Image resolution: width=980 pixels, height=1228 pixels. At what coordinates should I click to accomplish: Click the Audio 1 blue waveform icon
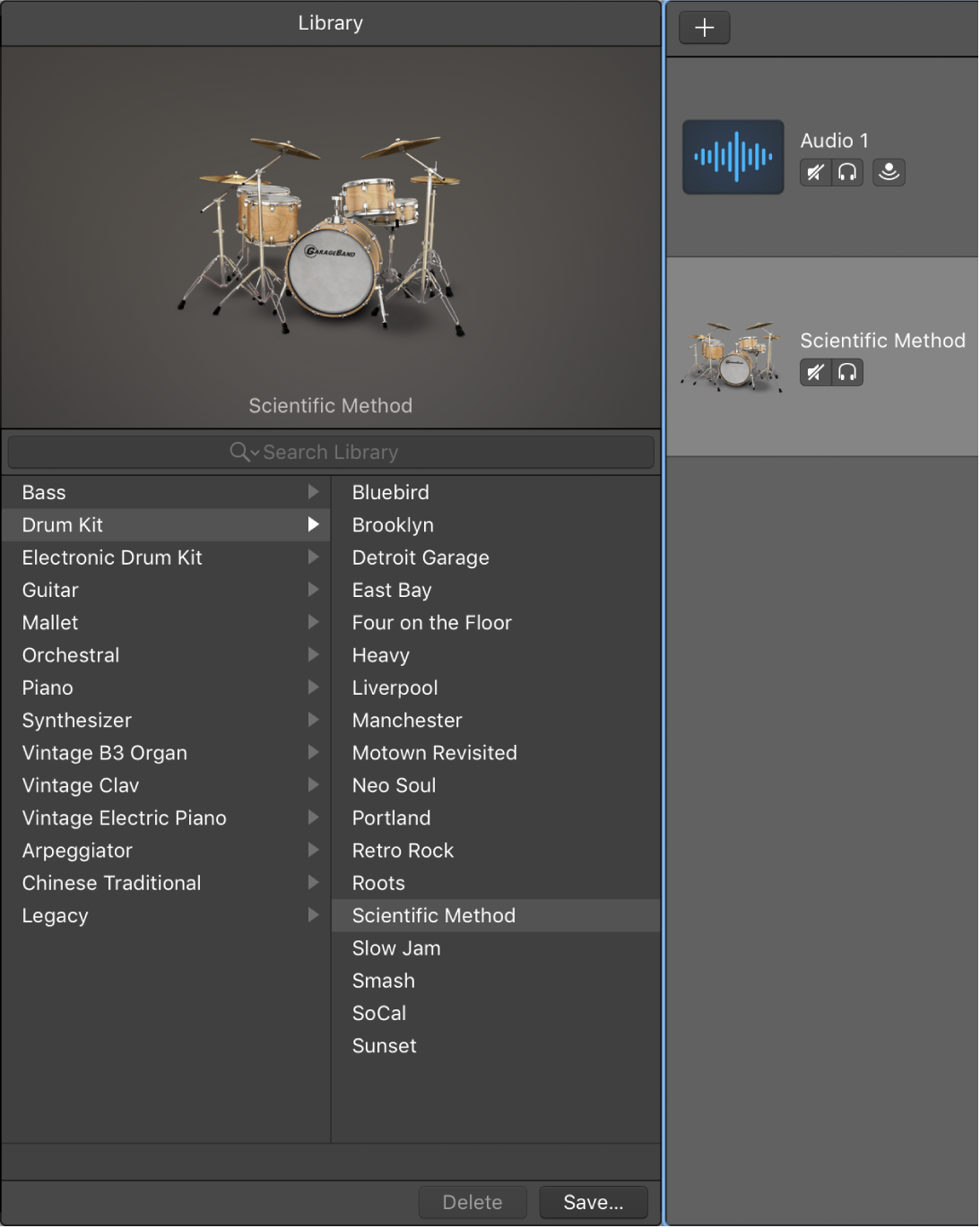point(734,156)
